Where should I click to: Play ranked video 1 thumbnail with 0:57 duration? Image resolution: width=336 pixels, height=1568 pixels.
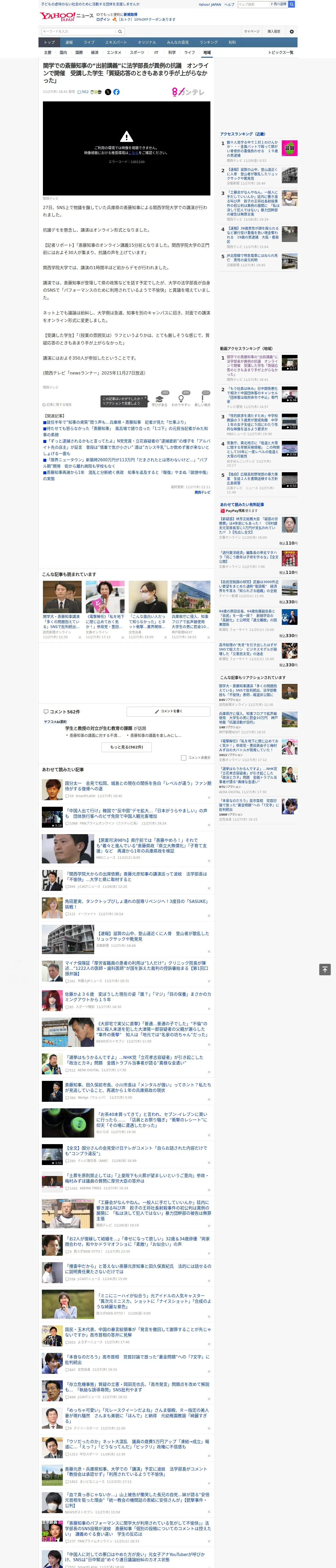[x=290, y=363]
